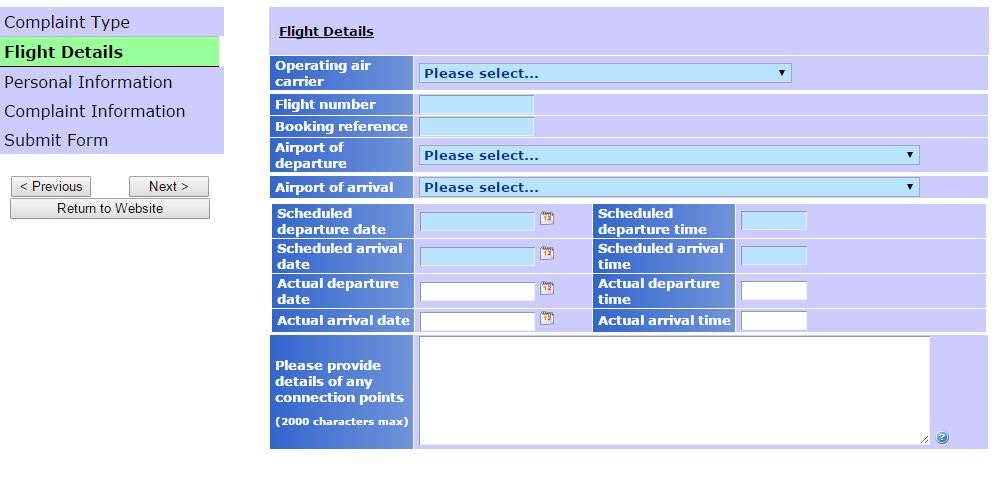Open calendar for scheduled arrival date

pyautogui.click(x=547, y=254)
